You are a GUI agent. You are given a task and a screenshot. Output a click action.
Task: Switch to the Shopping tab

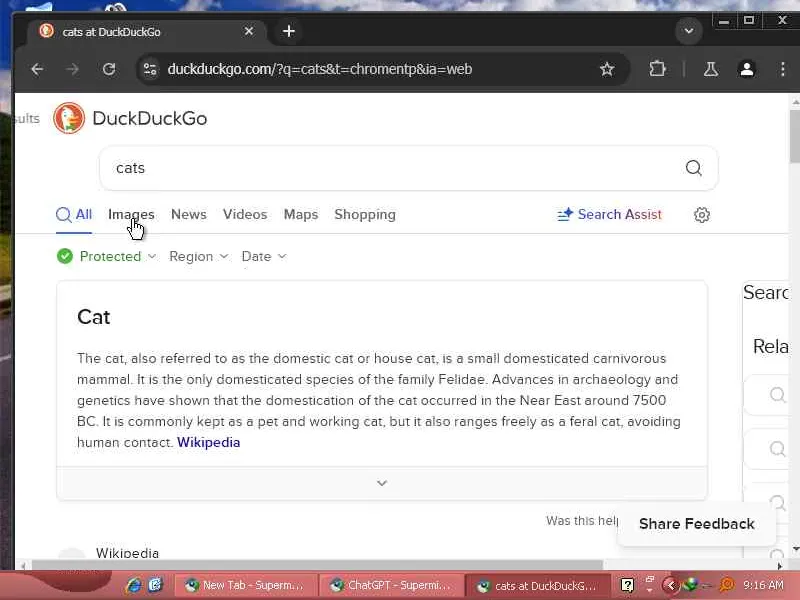[x=365, y=214]
